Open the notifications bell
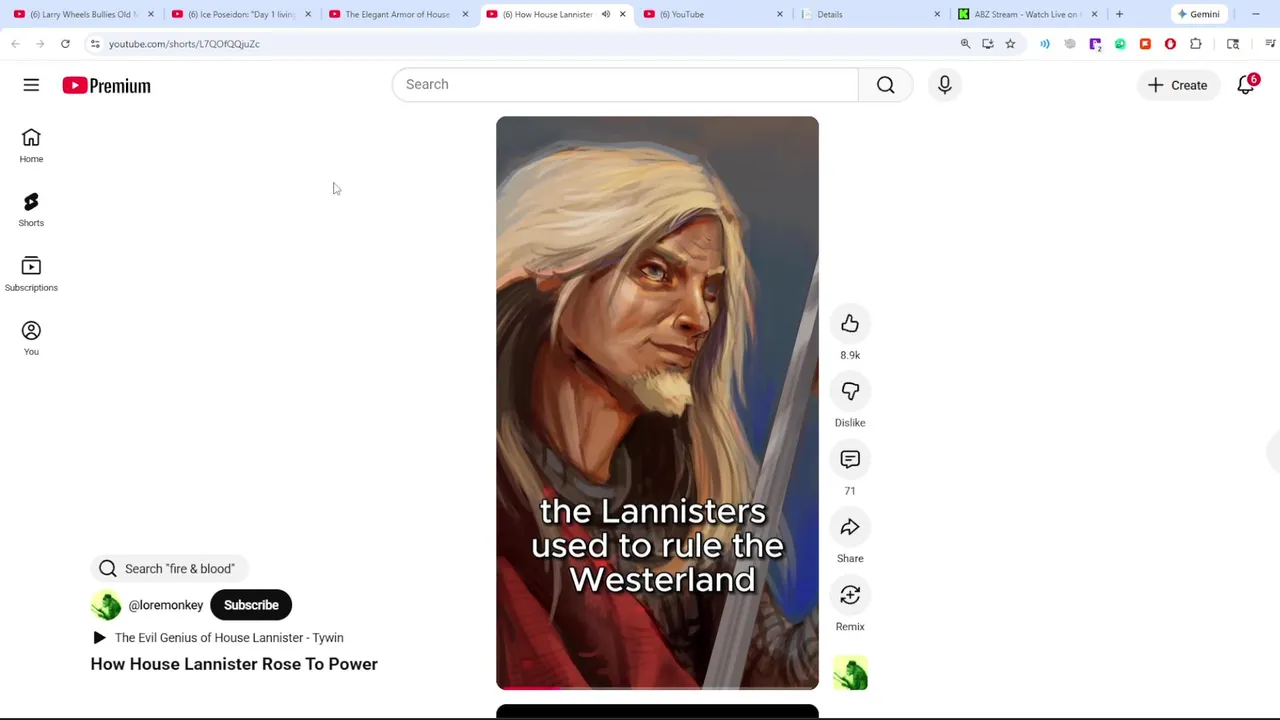 click(x=1246, y=85)
